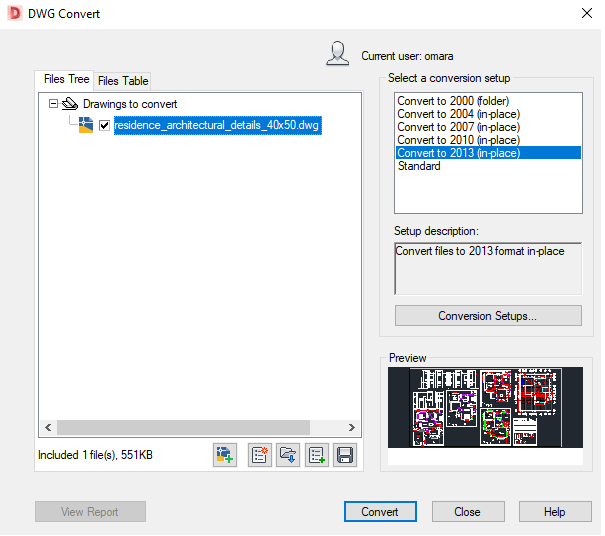The image size is (605, 536).
Task: Click the horizontal scrollbar thumb
Action: tap(183, 428)
